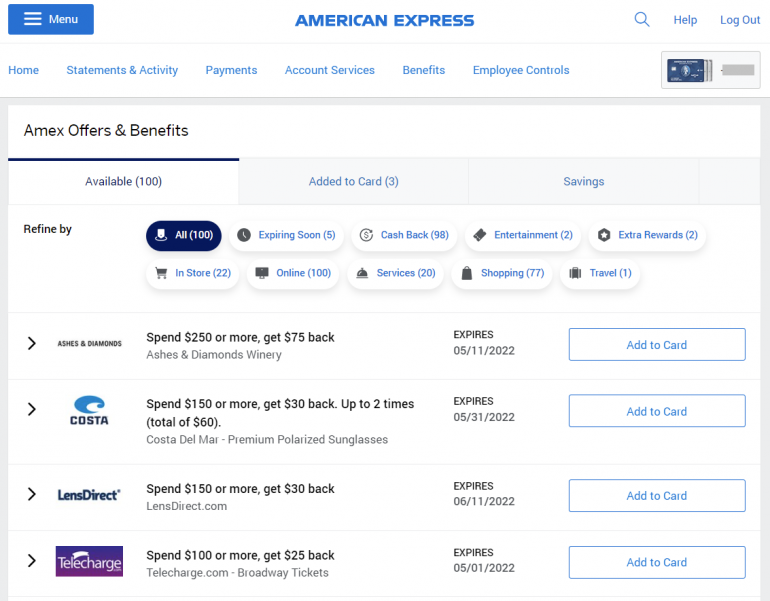This screenshot has height=601, width=770.
Task: Expand the Telecharge offer row
Action: pos(32,561)
